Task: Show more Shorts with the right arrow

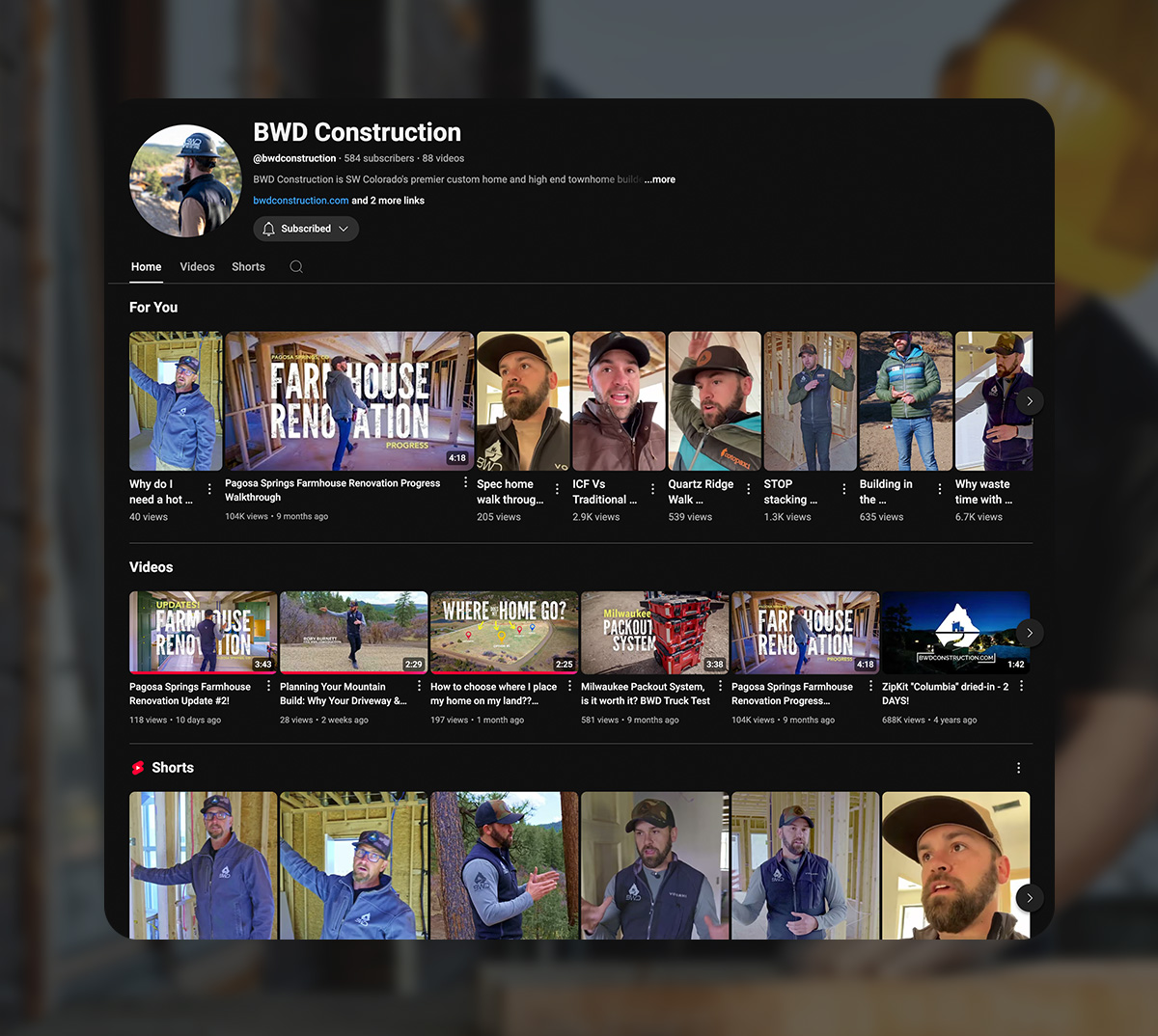Action: point(1029,898)
